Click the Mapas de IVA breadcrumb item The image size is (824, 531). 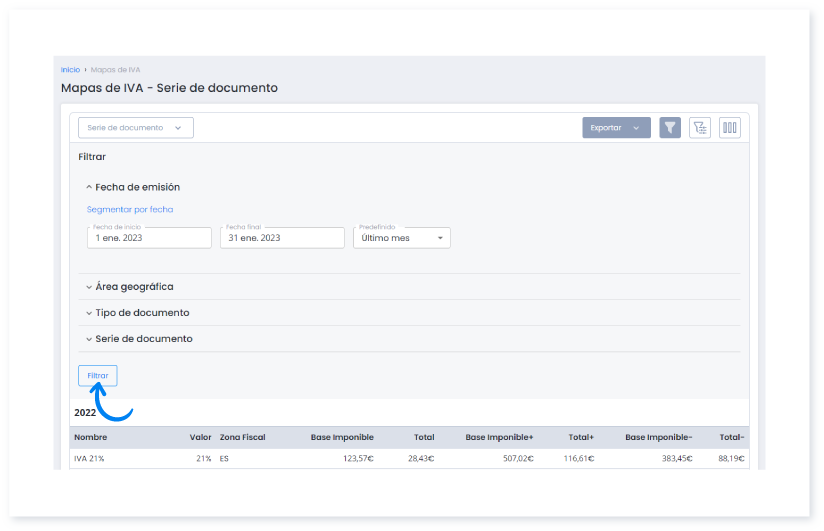tap(115, 70)
